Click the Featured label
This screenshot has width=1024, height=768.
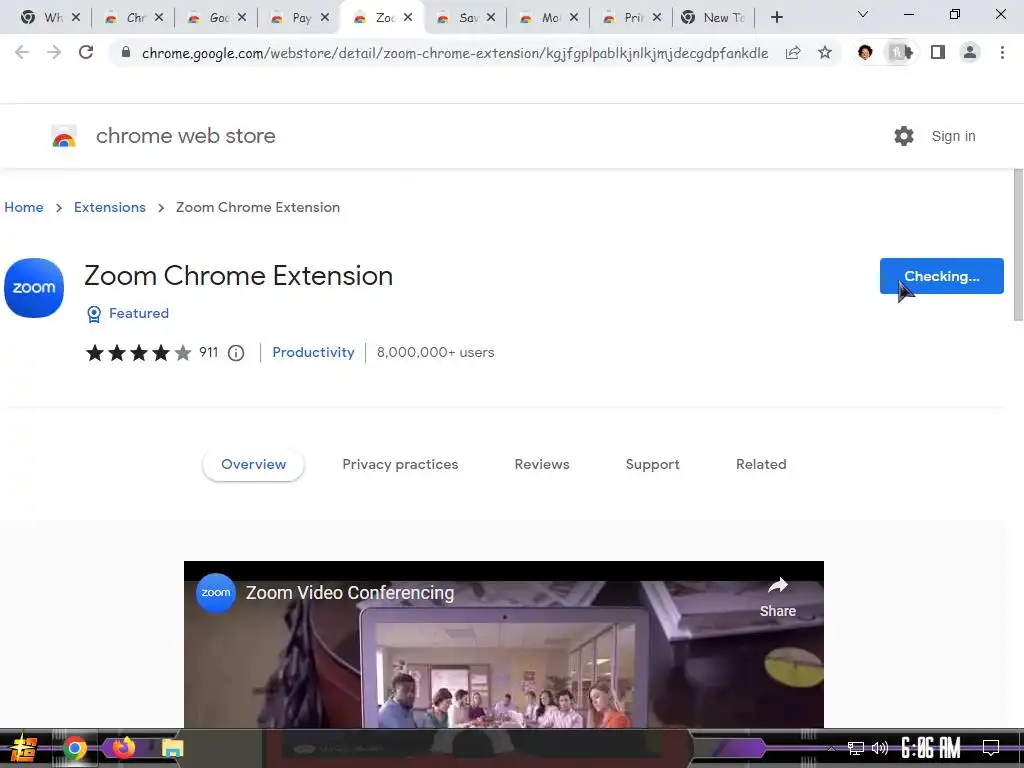(x=138, y=313)
